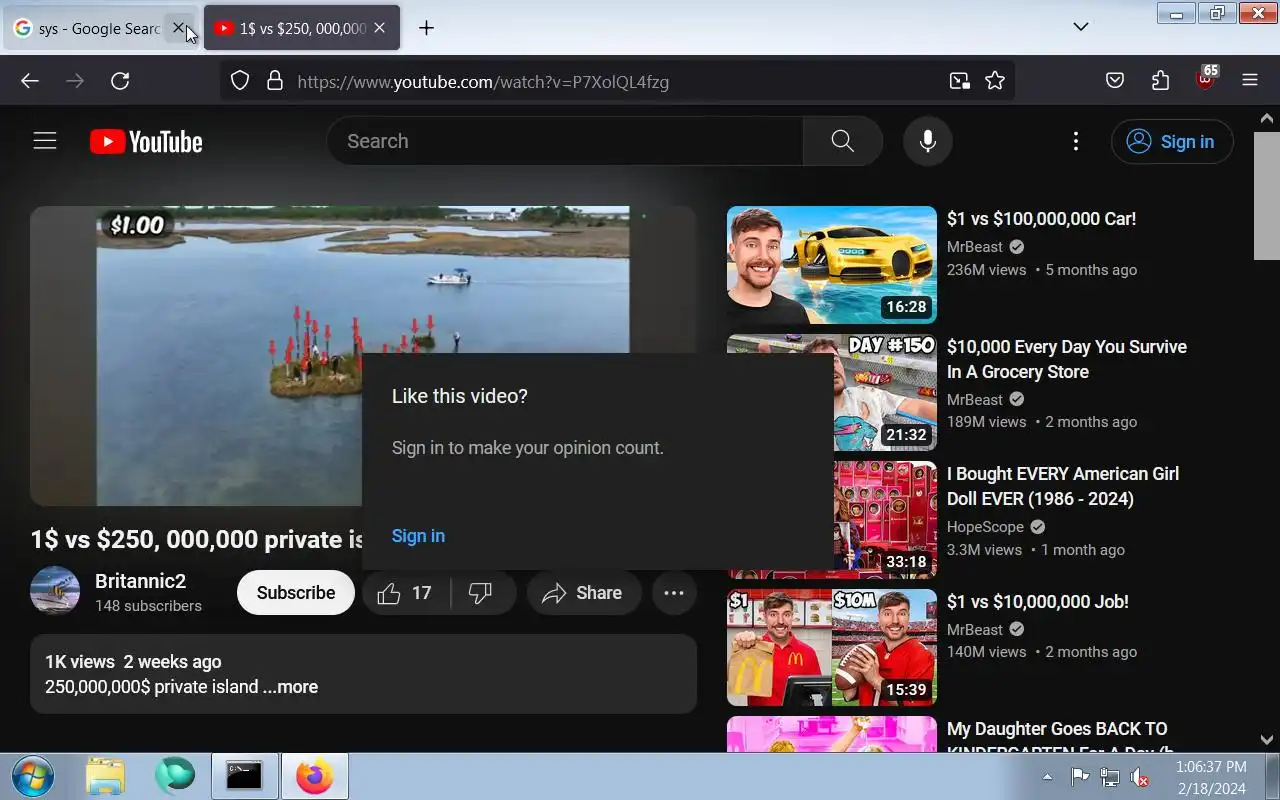Go back in browser history
This screenshot has height=800, width=1280.
(30, 81)
